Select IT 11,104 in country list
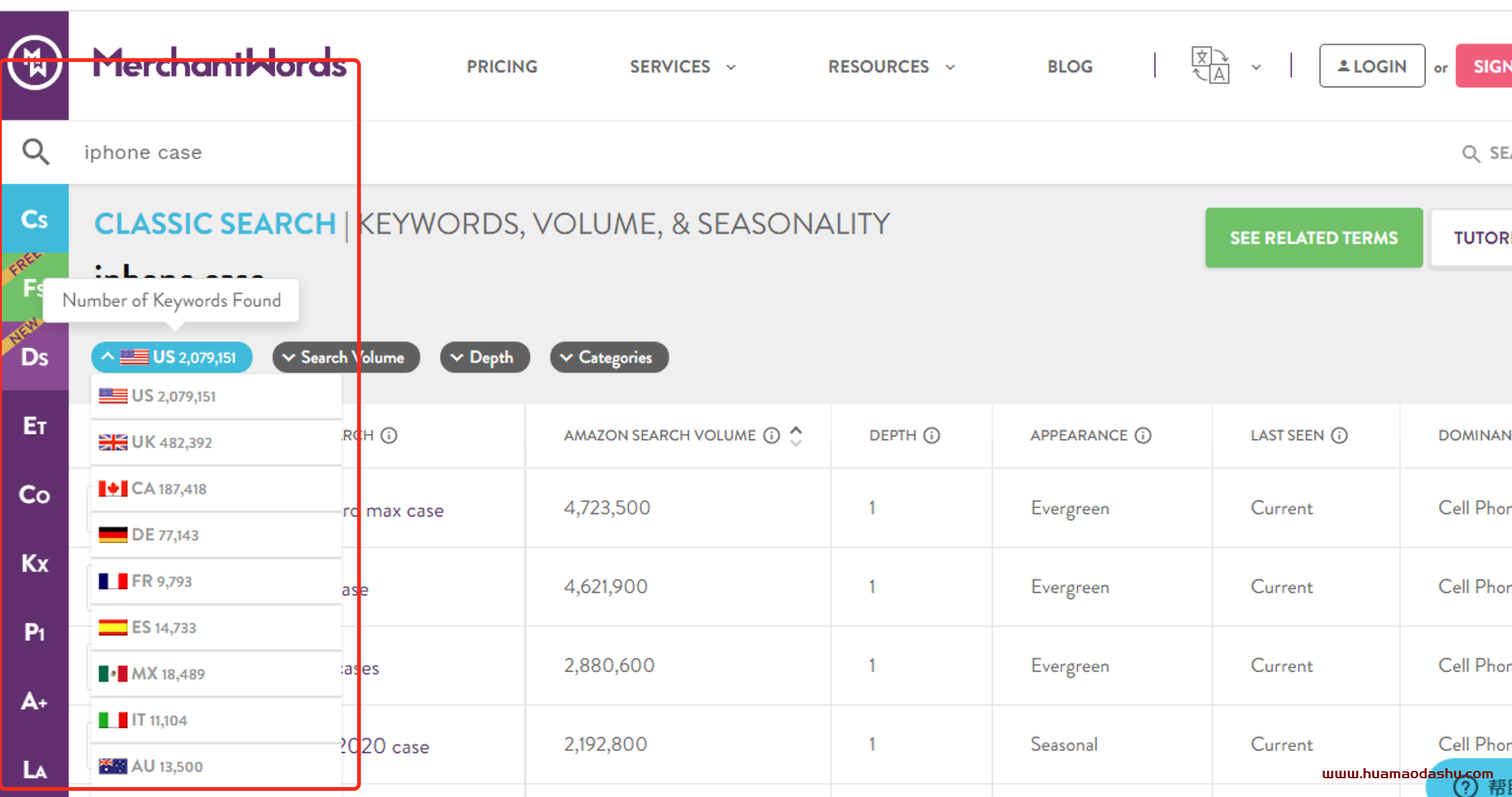Image resolution: width=1512 pixels, height=797 pixels. 216,720
